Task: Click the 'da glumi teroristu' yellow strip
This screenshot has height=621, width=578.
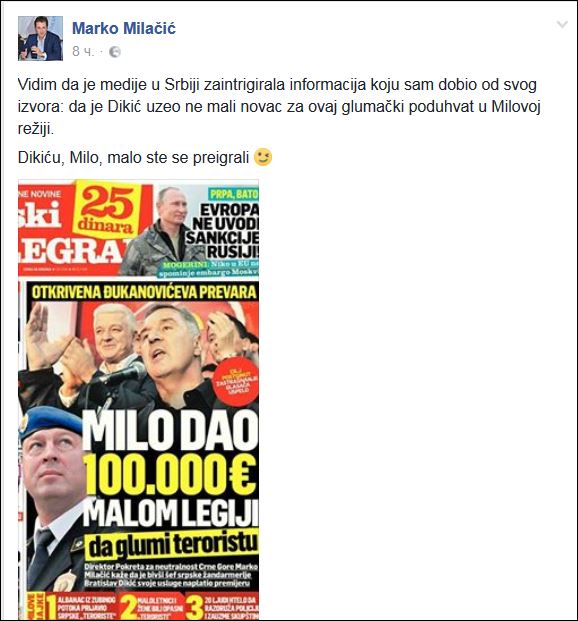Action: pos(173,545)
